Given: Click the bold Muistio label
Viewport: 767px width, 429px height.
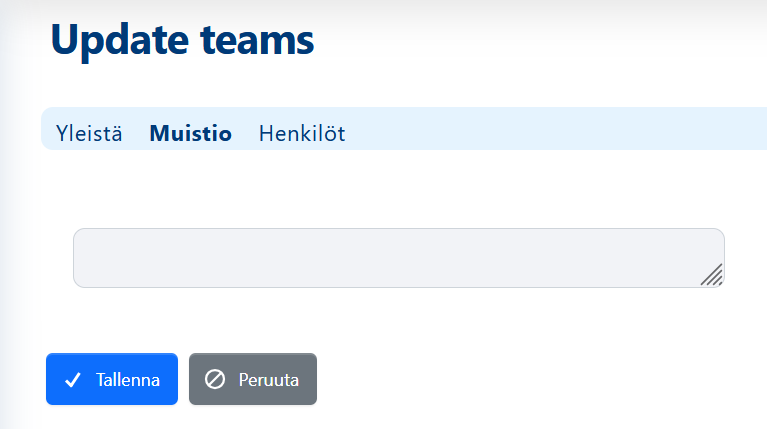Looking at the screenshot, I should (x=190, y=134).
